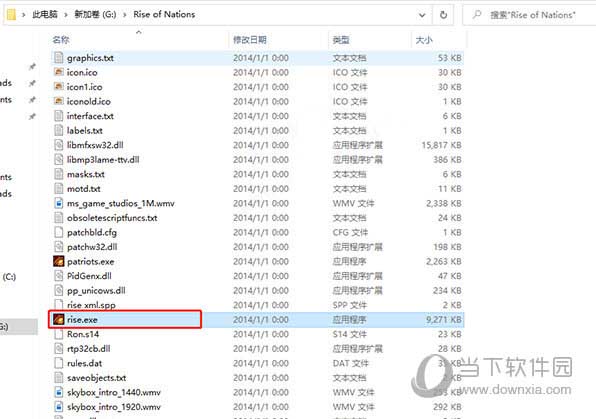This screenshot has width=596, height=419.
Task: Click the saveobjects.txt document icon
Action: [59, 378]
